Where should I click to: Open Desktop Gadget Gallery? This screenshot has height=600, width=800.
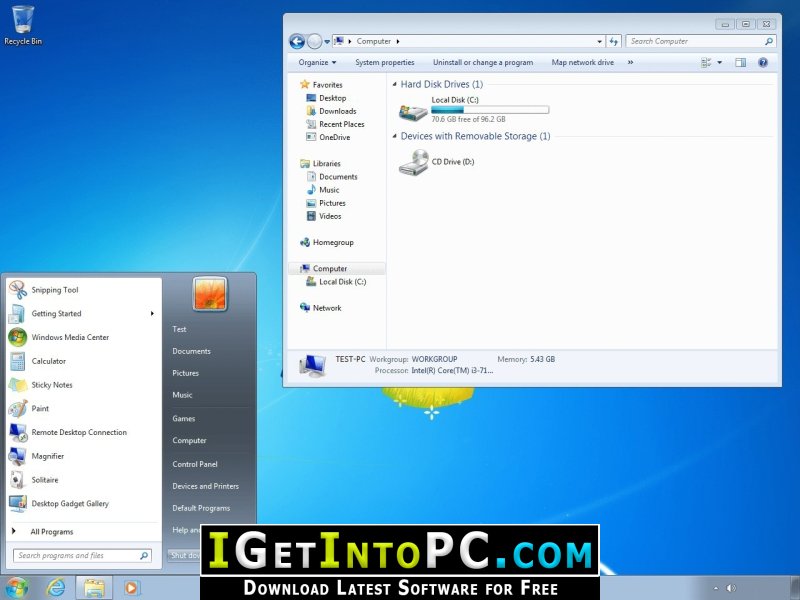click(x=84, y=503)
